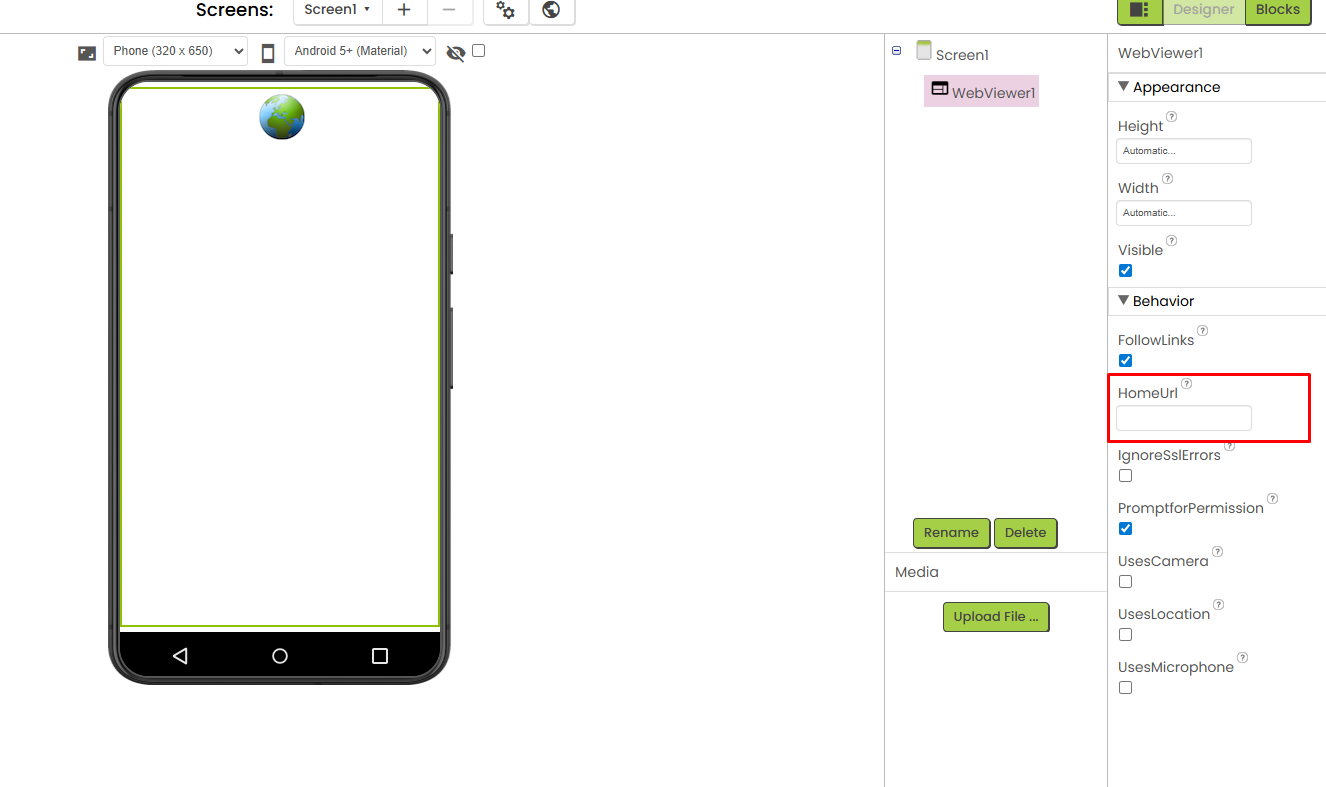Viewport: 1326px width, 787px height.
Task: Click the Rename button
Action: point(951,533)
